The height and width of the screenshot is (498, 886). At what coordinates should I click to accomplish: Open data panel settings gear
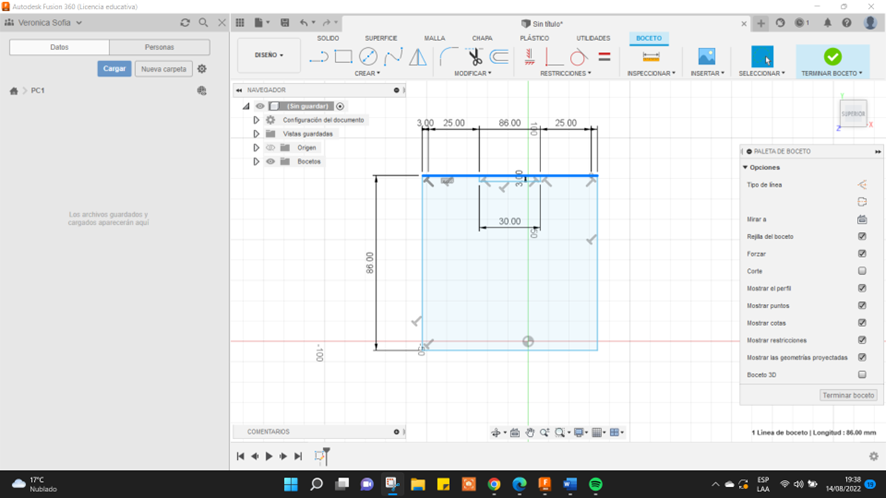click(202, 69)
